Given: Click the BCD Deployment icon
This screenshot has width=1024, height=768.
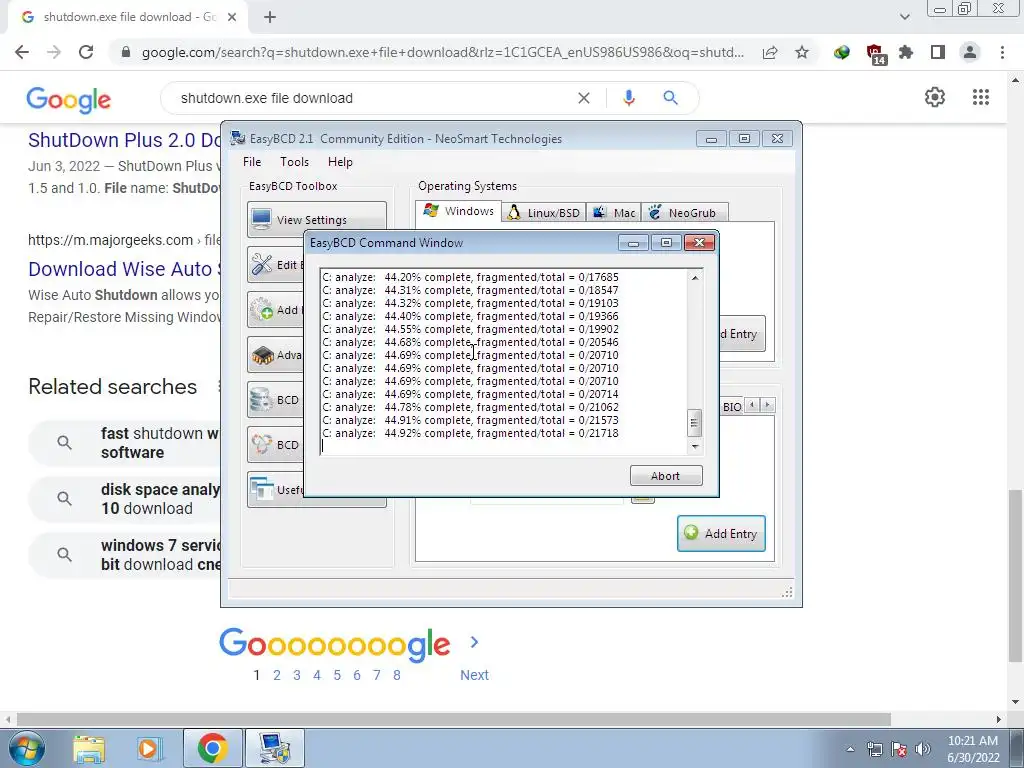Looking at the screenshot, I should [x=262, y=445].
